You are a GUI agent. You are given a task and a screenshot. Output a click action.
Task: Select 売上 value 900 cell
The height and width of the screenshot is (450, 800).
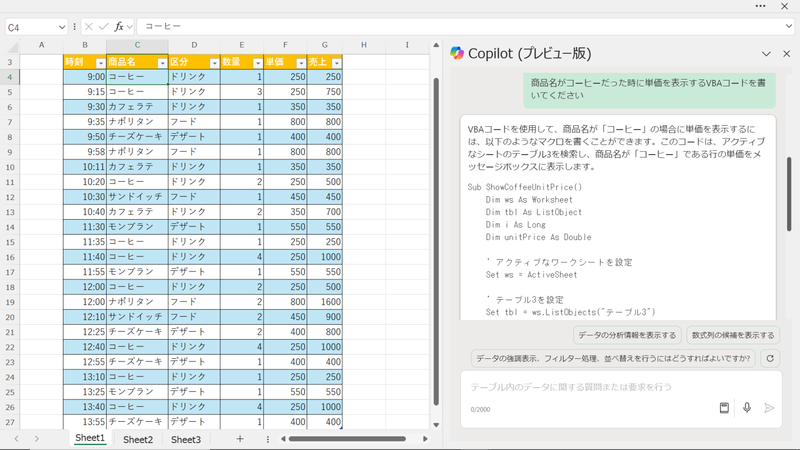tap(324, 317)
